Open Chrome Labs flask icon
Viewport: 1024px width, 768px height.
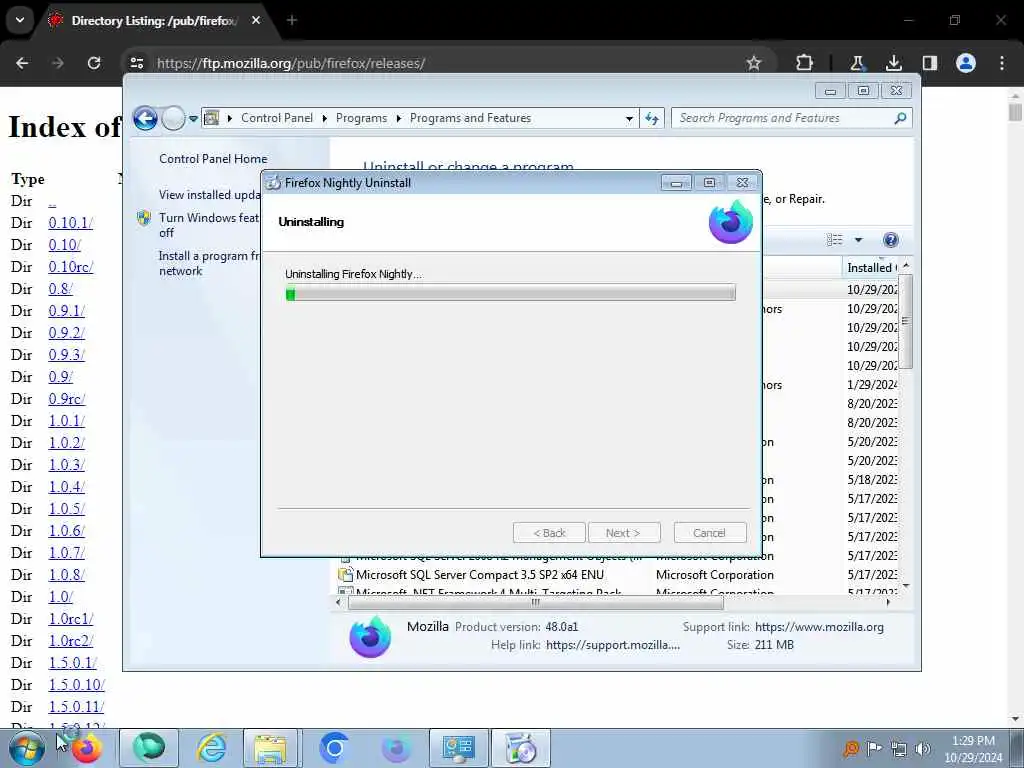pyautogui.click(x=856, y=63)
